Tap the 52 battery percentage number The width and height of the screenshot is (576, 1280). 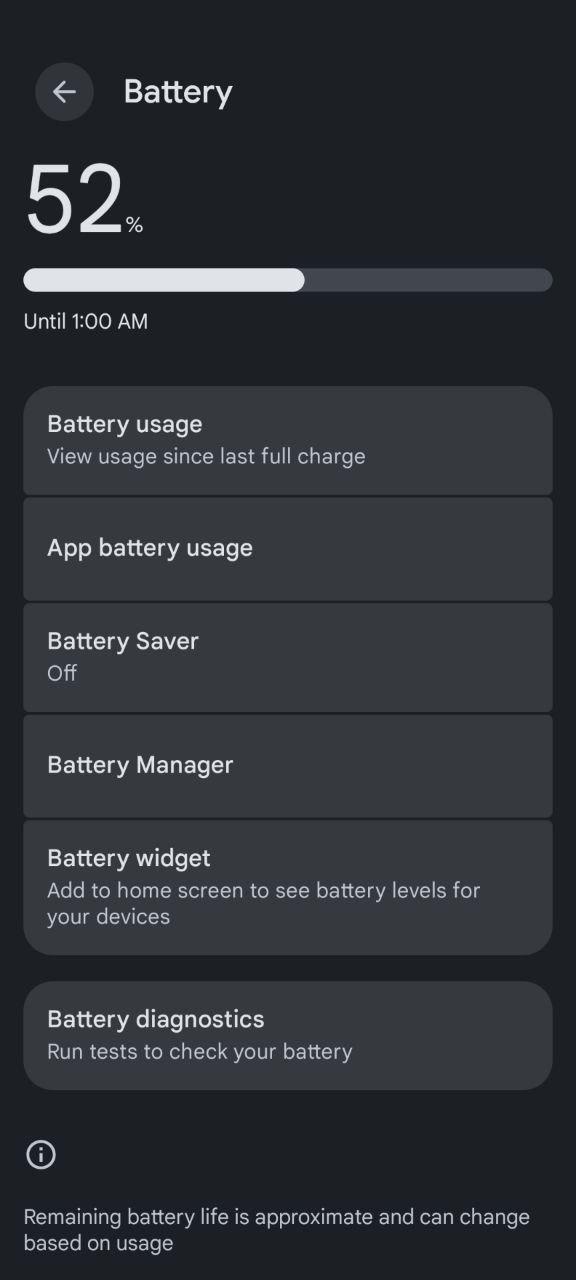74,201
